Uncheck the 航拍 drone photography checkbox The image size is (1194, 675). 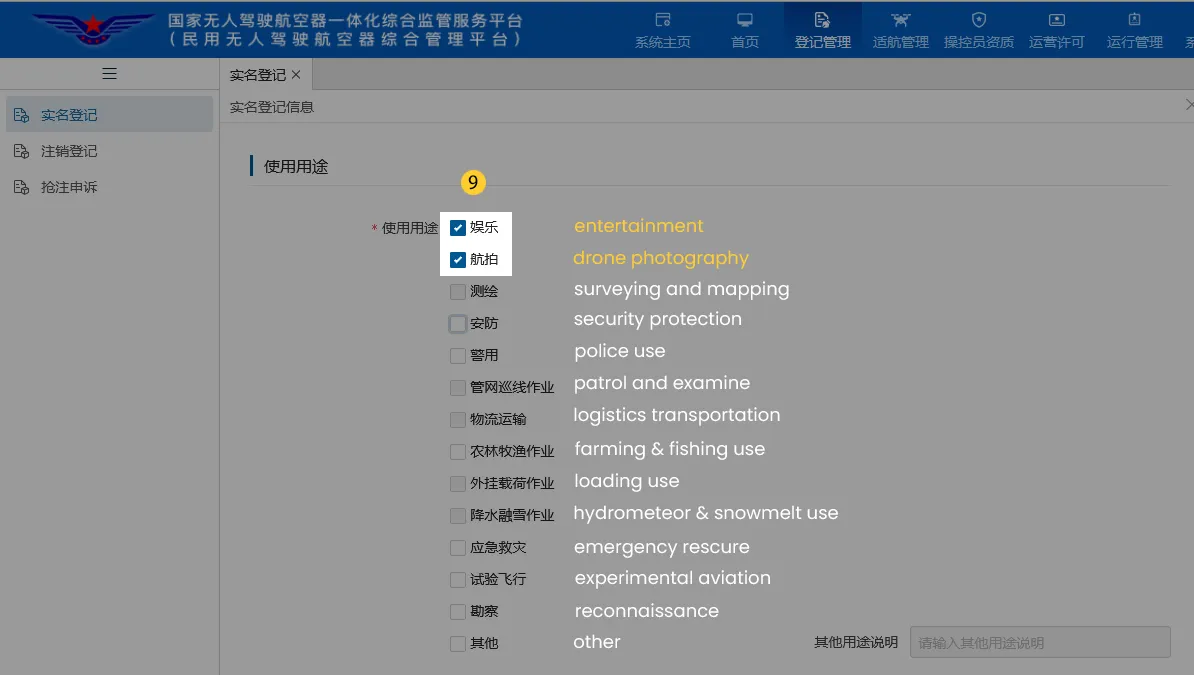pos(456,259)
